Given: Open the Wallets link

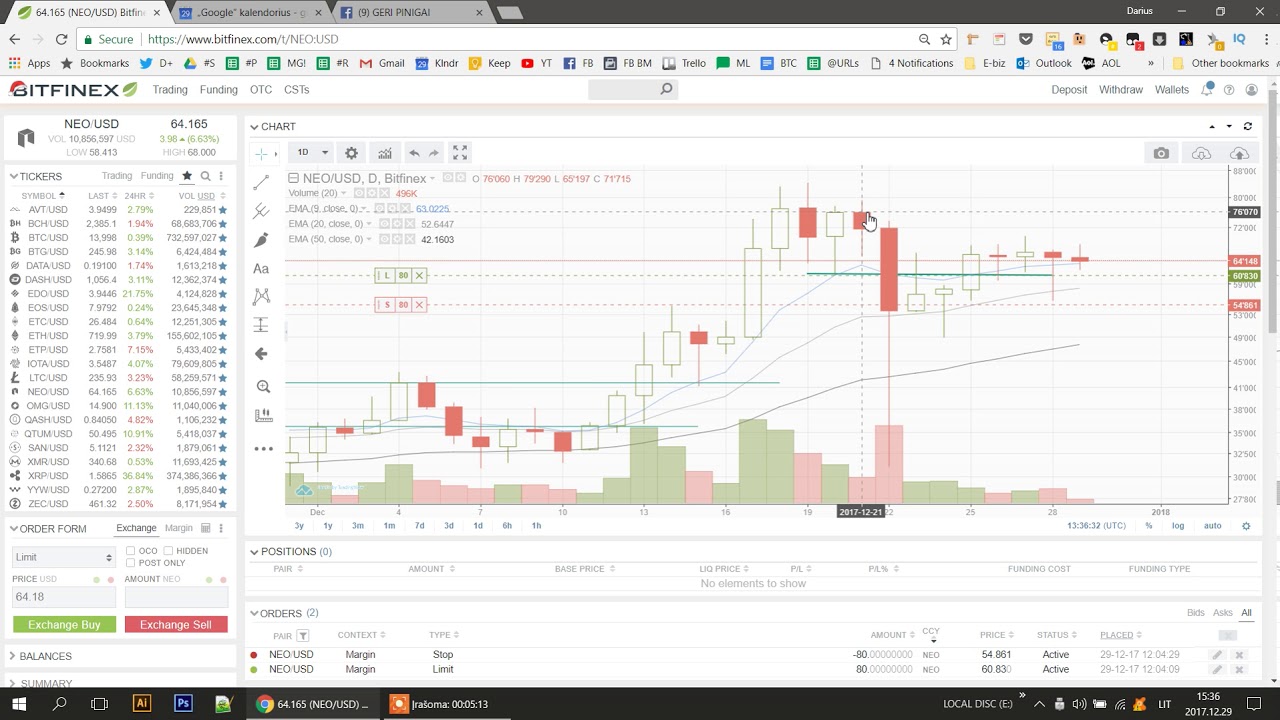Looking at the screenshot, I should 1172,90.
